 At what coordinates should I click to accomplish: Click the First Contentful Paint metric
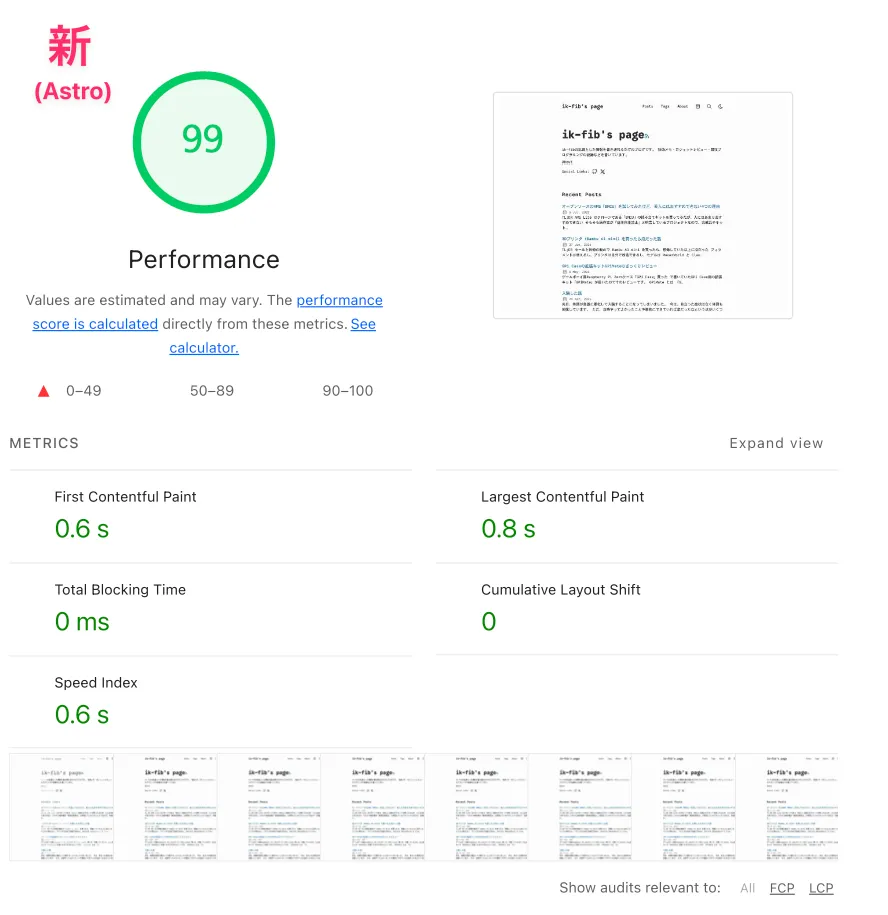pos(211,516)
